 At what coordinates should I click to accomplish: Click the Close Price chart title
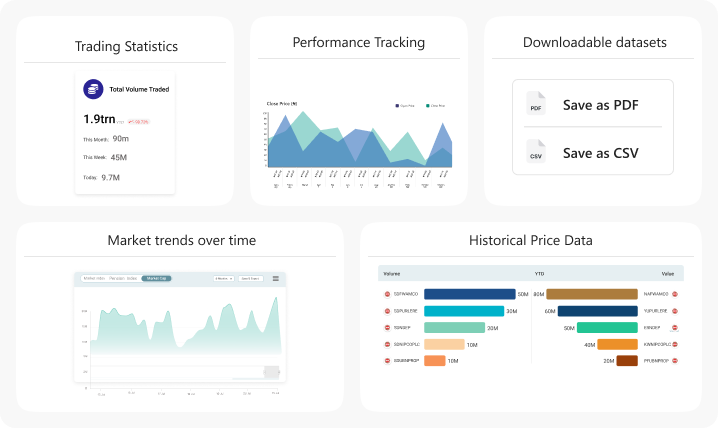282,104
